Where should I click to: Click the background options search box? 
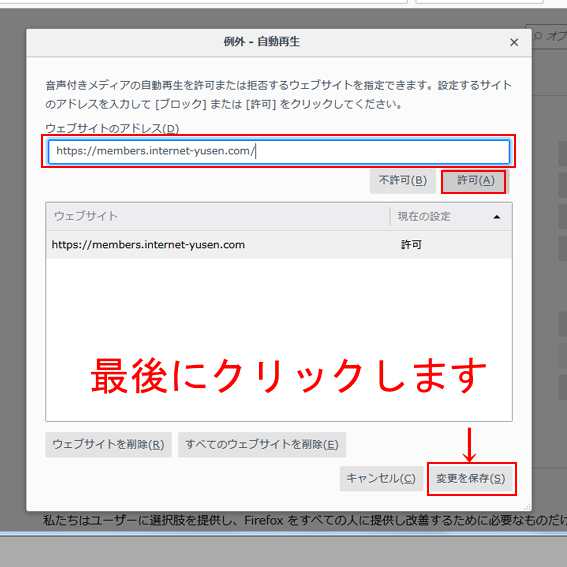pos(549,35)
